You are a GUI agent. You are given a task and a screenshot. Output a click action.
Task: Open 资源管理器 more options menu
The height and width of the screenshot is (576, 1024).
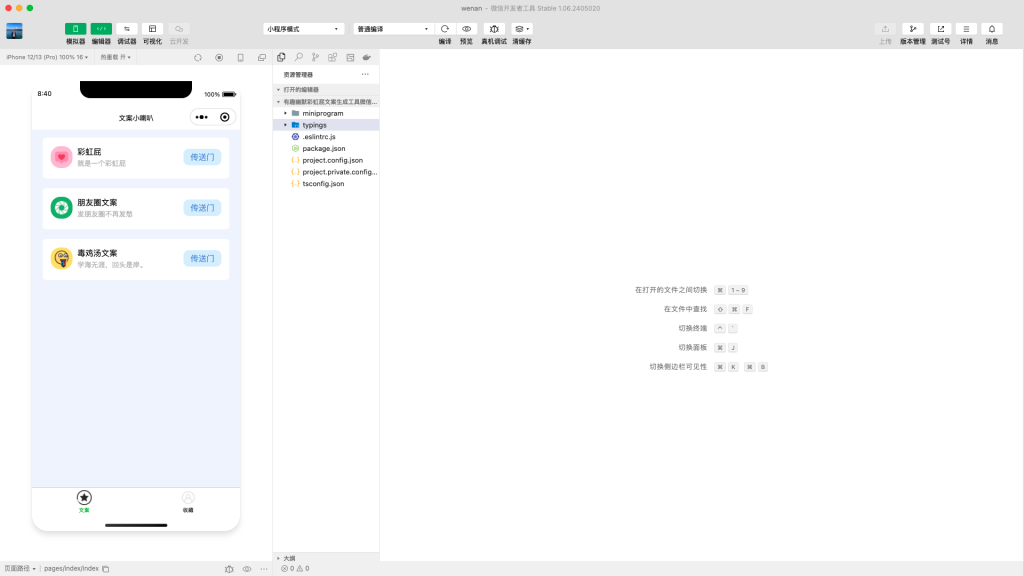(x=365, y=74)
